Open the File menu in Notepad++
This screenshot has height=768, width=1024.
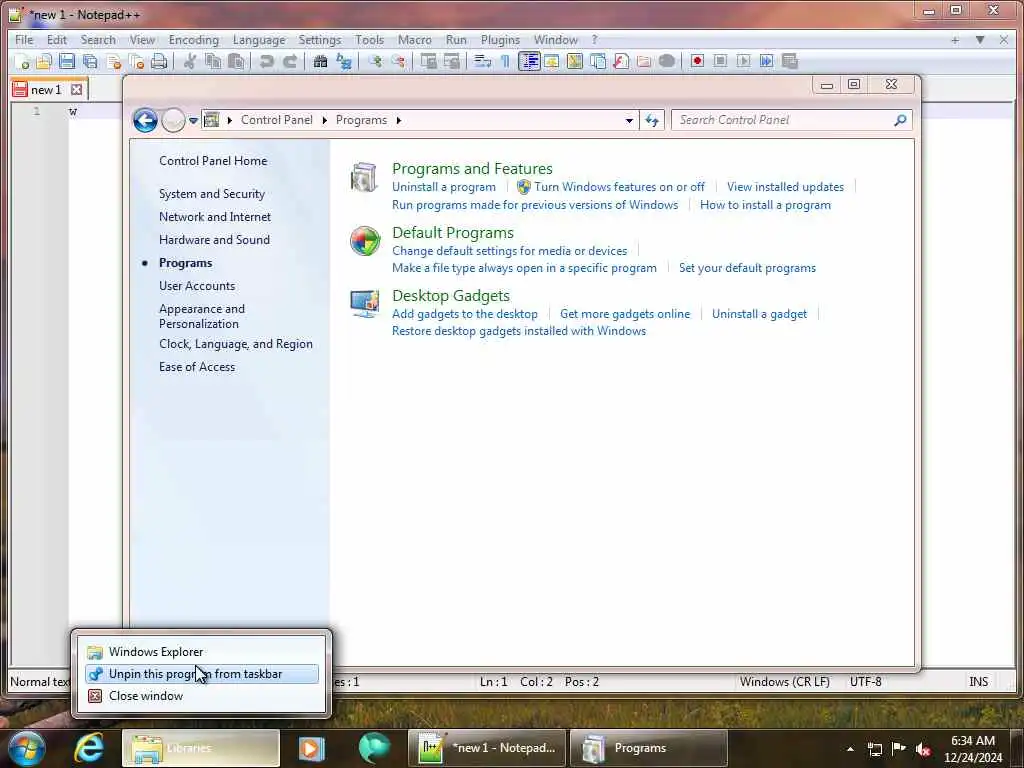24,40
